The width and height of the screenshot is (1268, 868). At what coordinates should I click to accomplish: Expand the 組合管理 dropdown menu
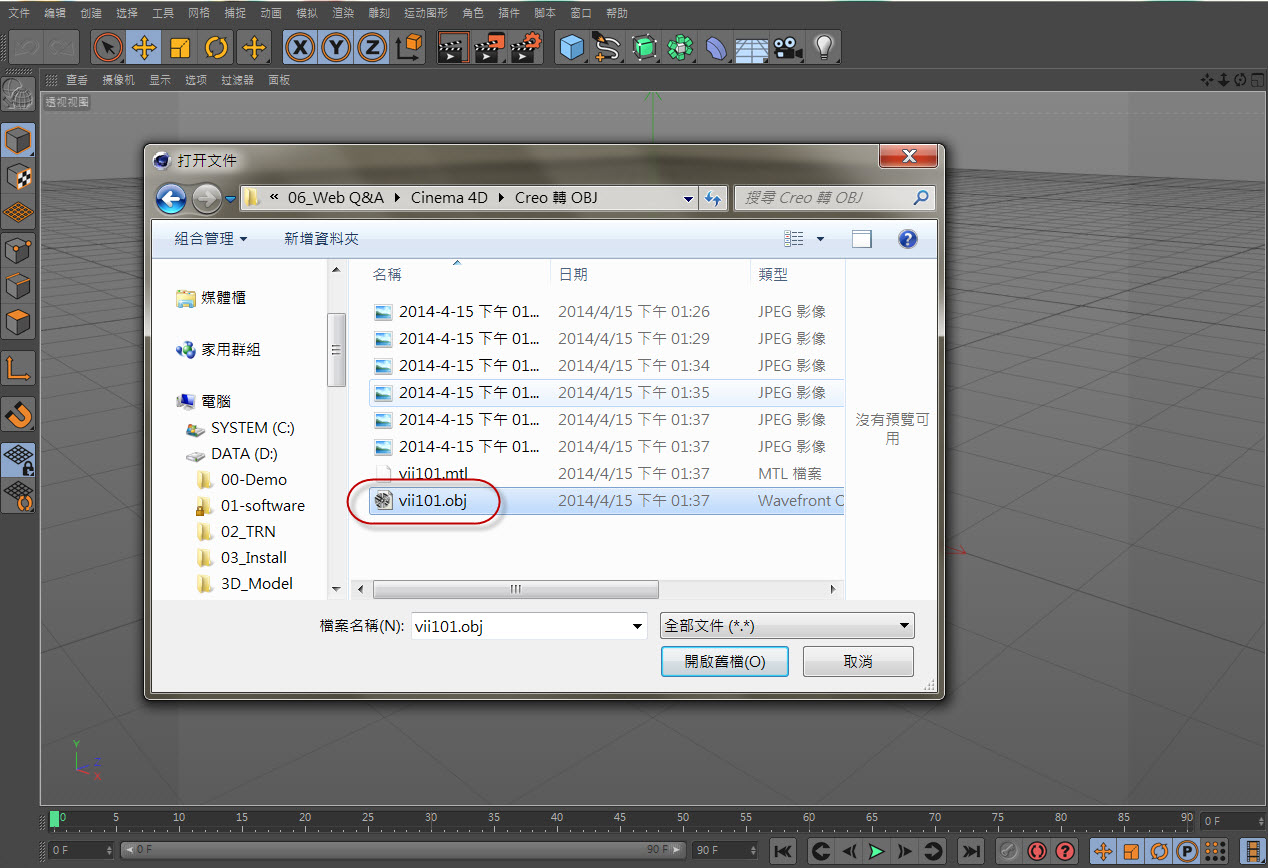tap(211, 239)
